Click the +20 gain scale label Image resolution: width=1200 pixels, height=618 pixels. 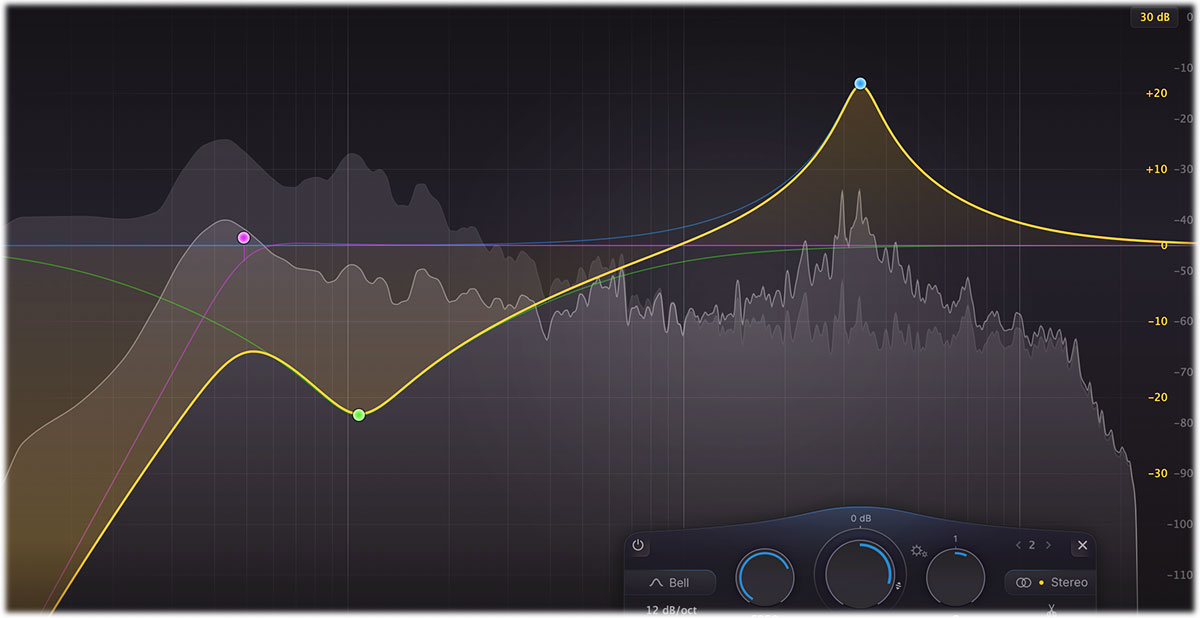pos(1157,93)
